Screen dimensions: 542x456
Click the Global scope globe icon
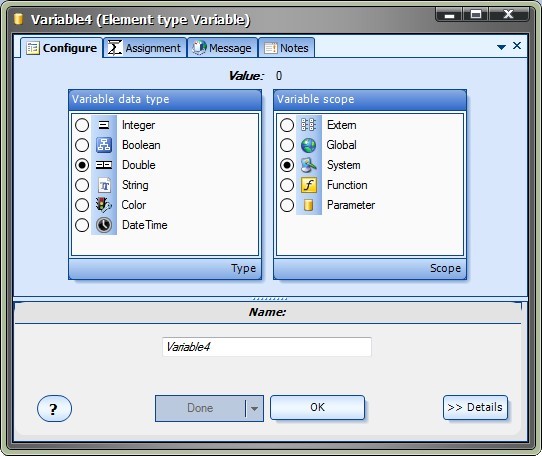point(309,145)
